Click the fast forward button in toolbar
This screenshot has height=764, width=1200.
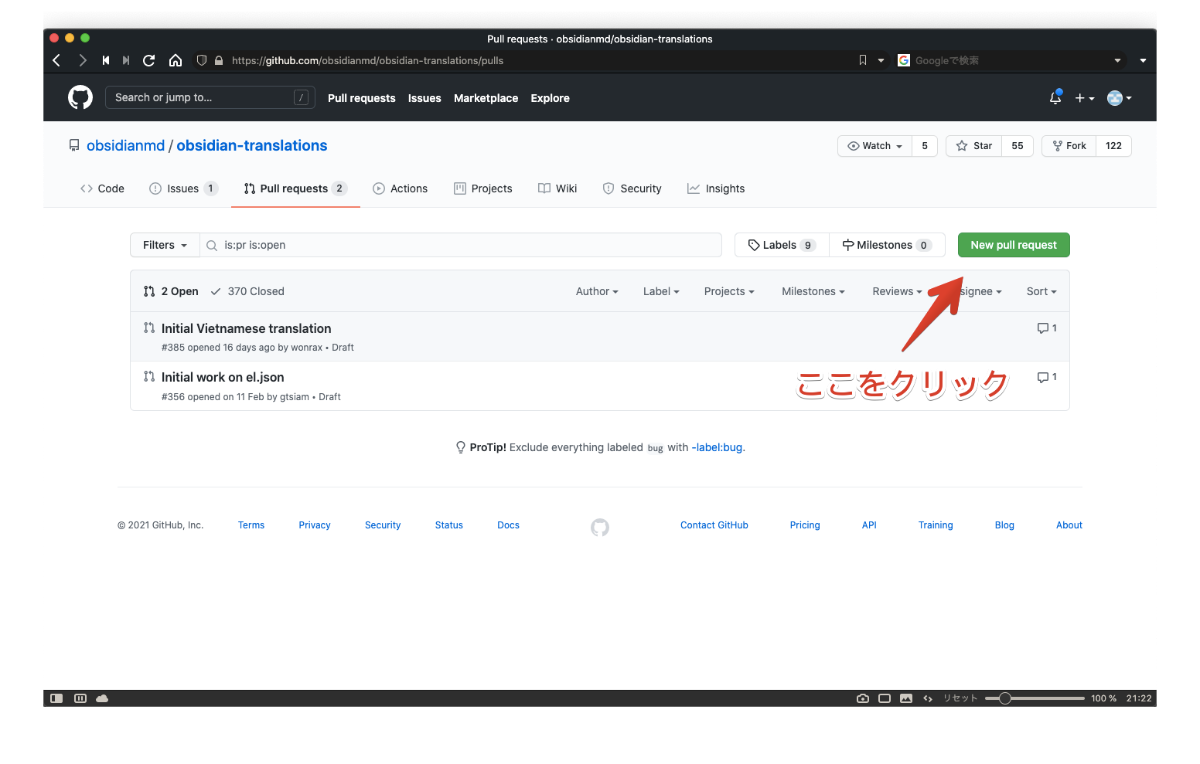coord(126,60)
